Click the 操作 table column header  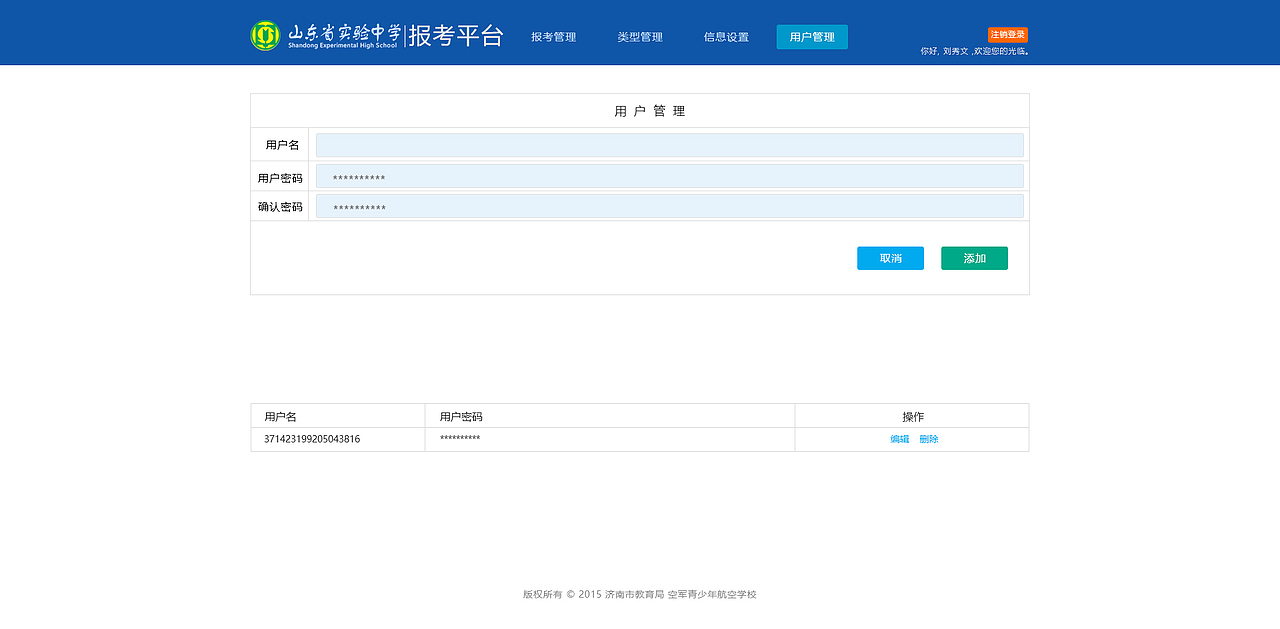[x=911, y=415]
